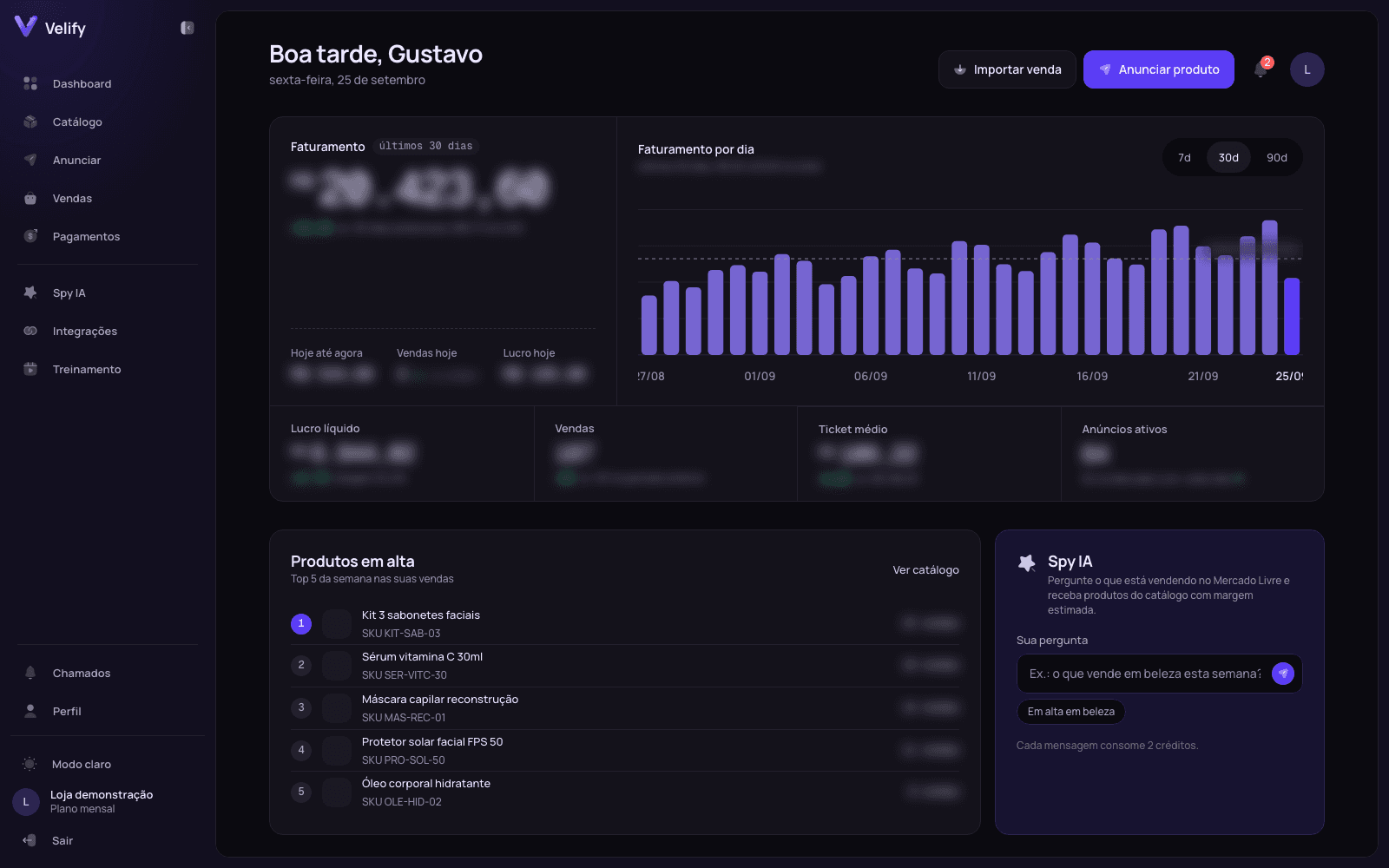Click the Em alta em beleza chip
The height and width of the screenshot is (868, 1389).
pyautogui.click(x=1070, y=712)
